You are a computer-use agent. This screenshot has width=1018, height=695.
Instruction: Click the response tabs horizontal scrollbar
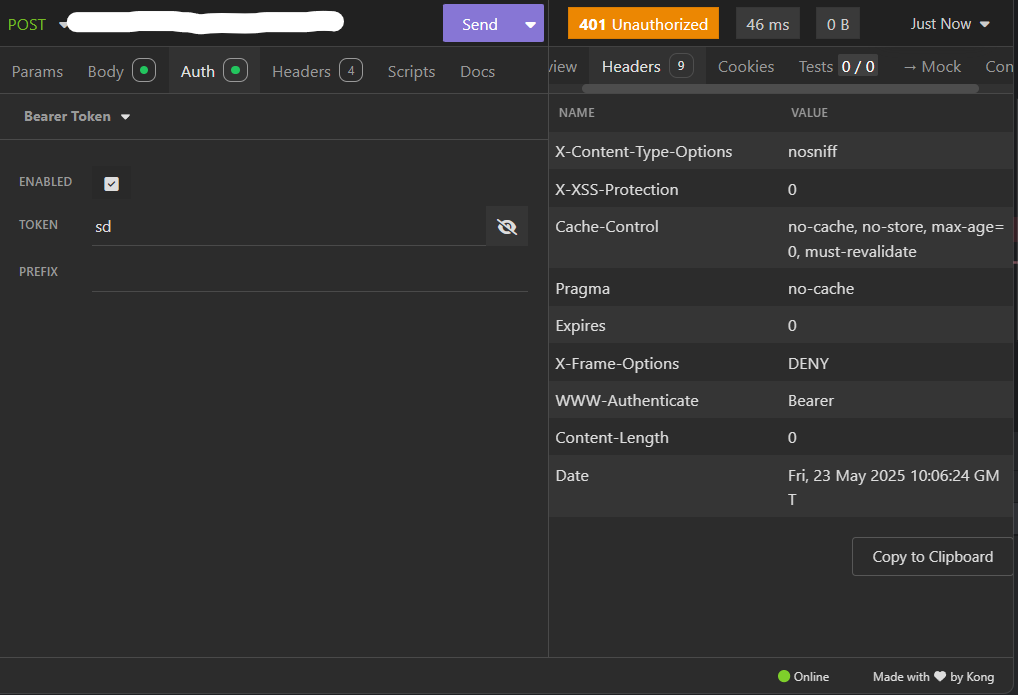780,88
